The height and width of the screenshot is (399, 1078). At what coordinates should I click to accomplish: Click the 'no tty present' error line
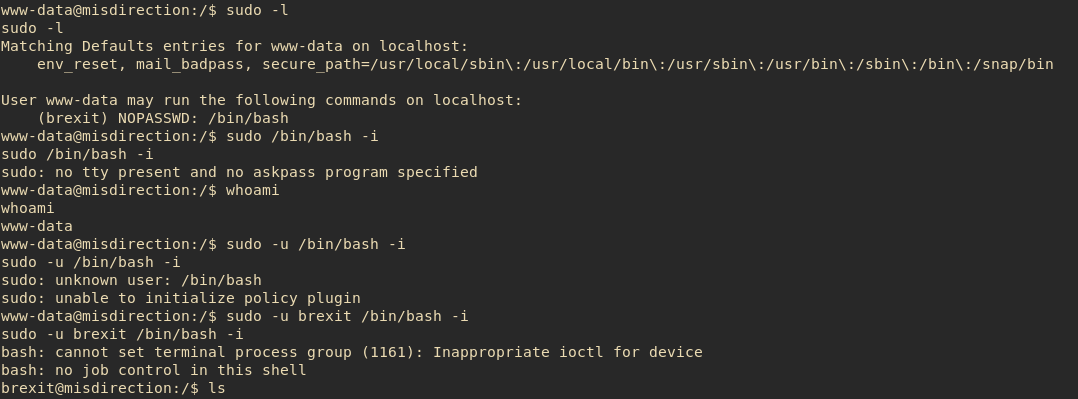(x=239, y=172)
